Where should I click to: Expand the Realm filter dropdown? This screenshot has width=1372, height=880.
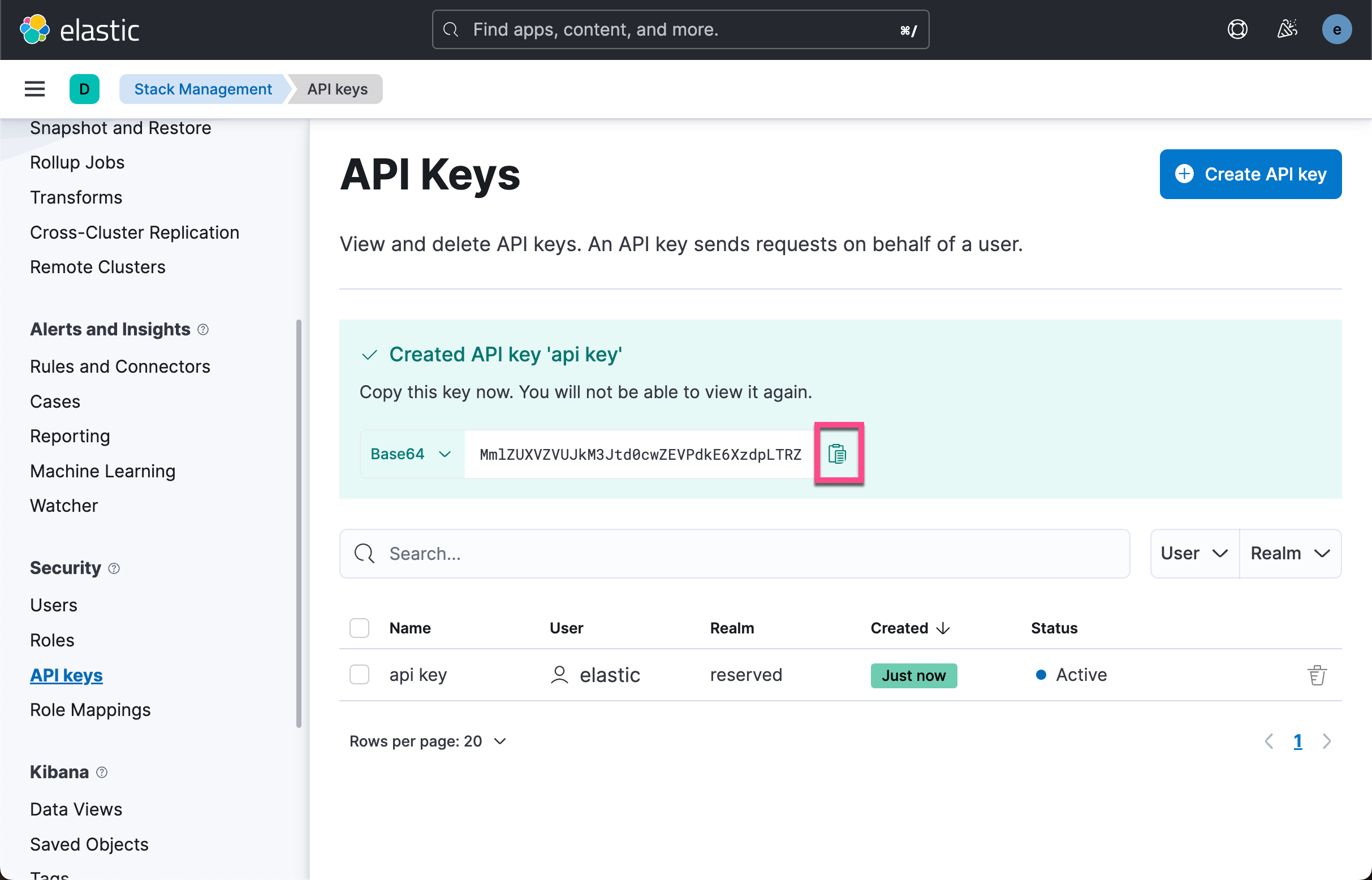click(1289, 553)
